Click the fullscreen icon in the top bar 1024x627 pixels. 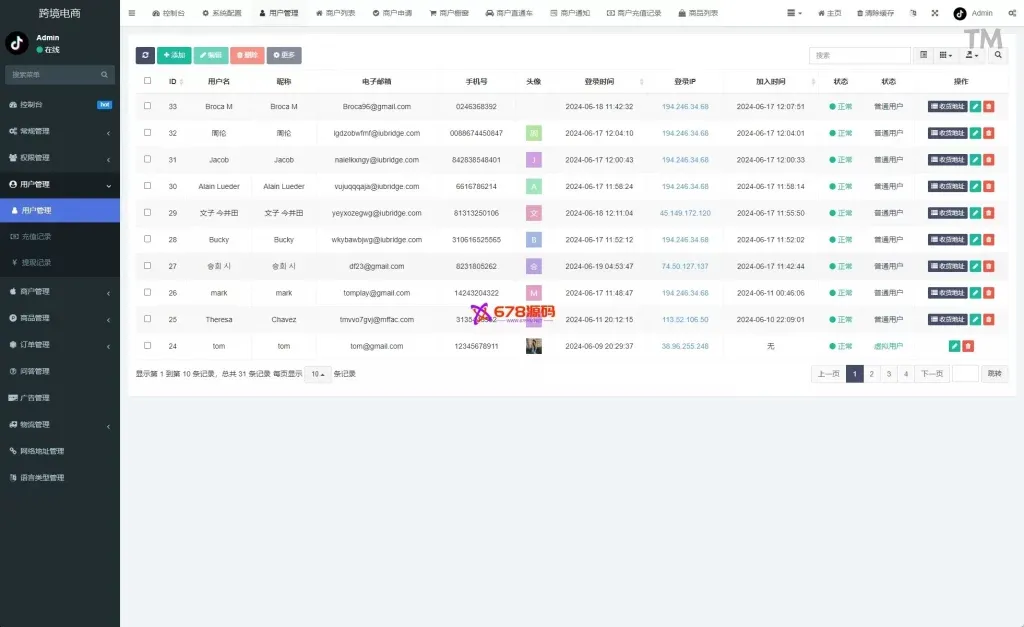click(934, 13)
